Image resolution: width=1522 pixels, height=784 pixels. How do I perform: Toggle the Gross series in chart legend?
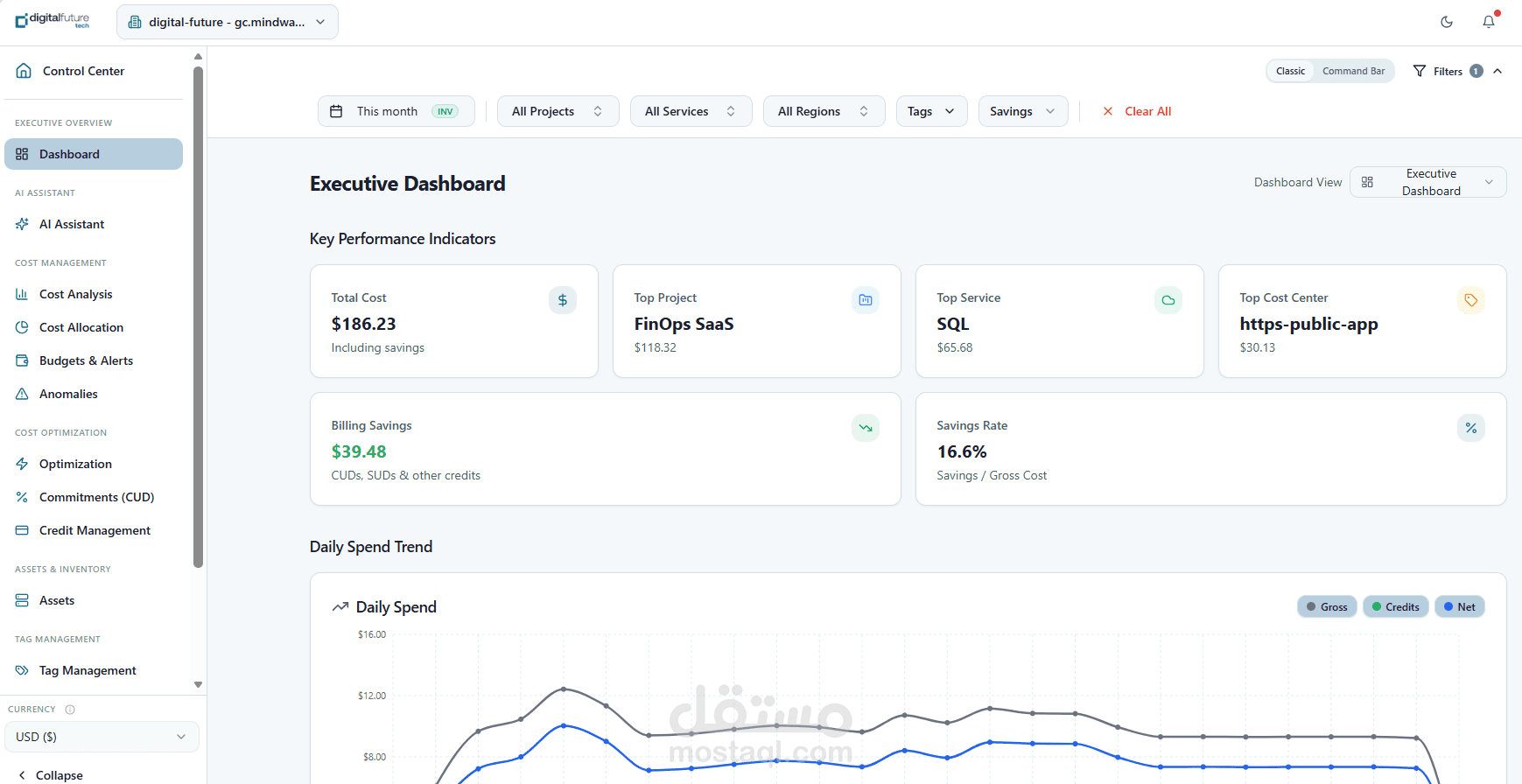click(1327, 607)
